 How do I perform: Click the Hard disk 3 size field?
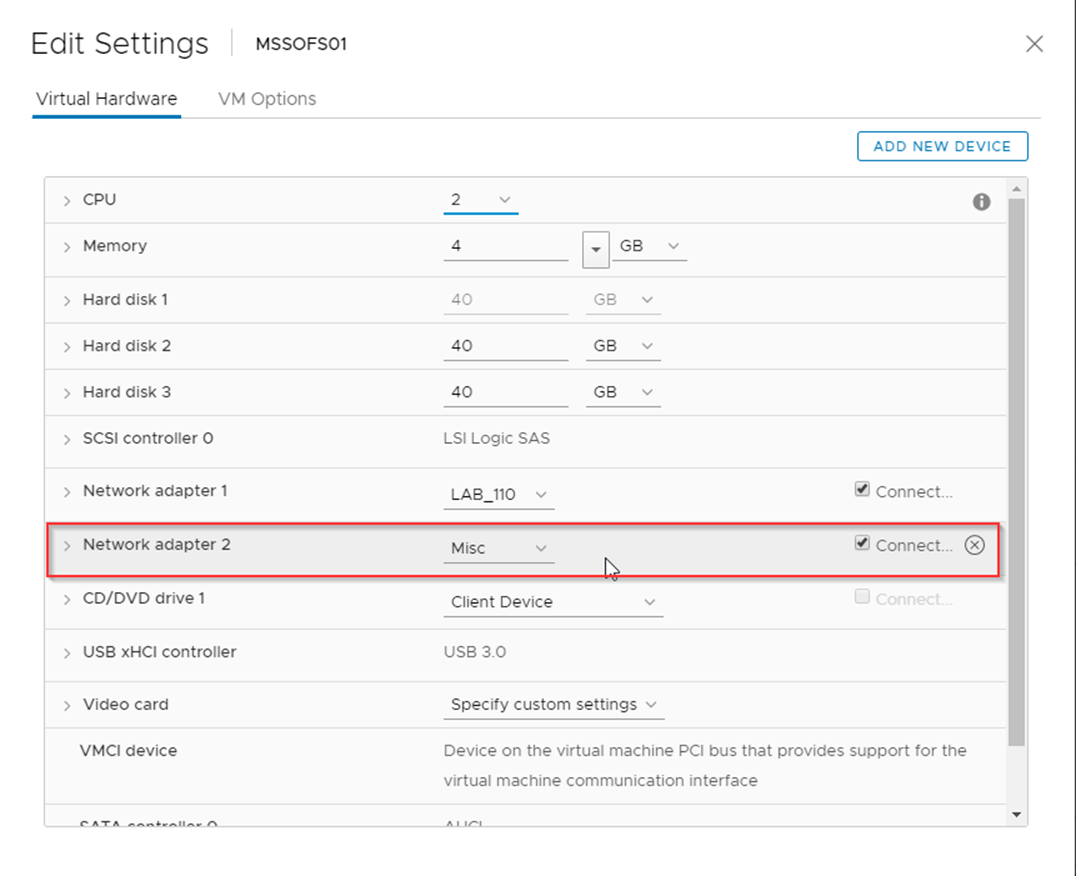tap(505, 392)
